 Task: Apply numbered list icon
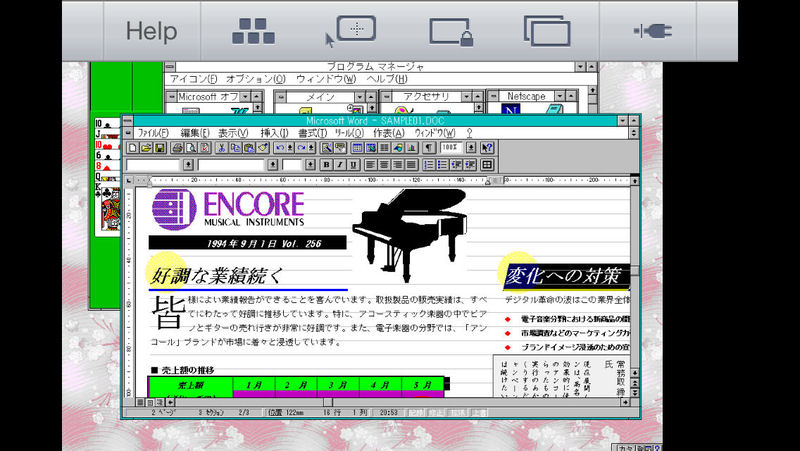pos(429,165)
